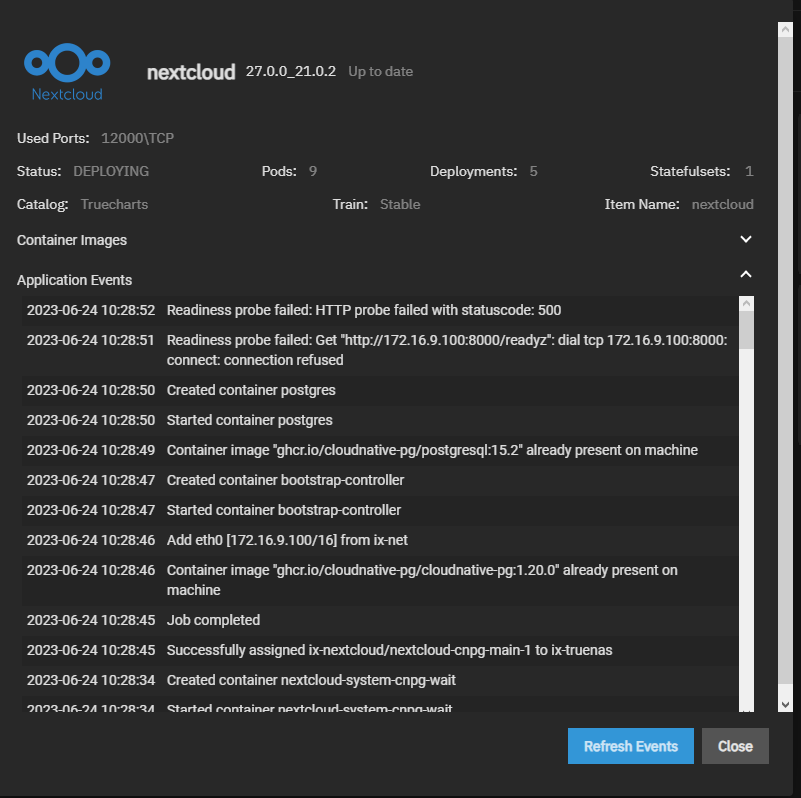Screen dimensions: 801x798
Task: Click the 12000\TCP used port value
Action: 138,138
